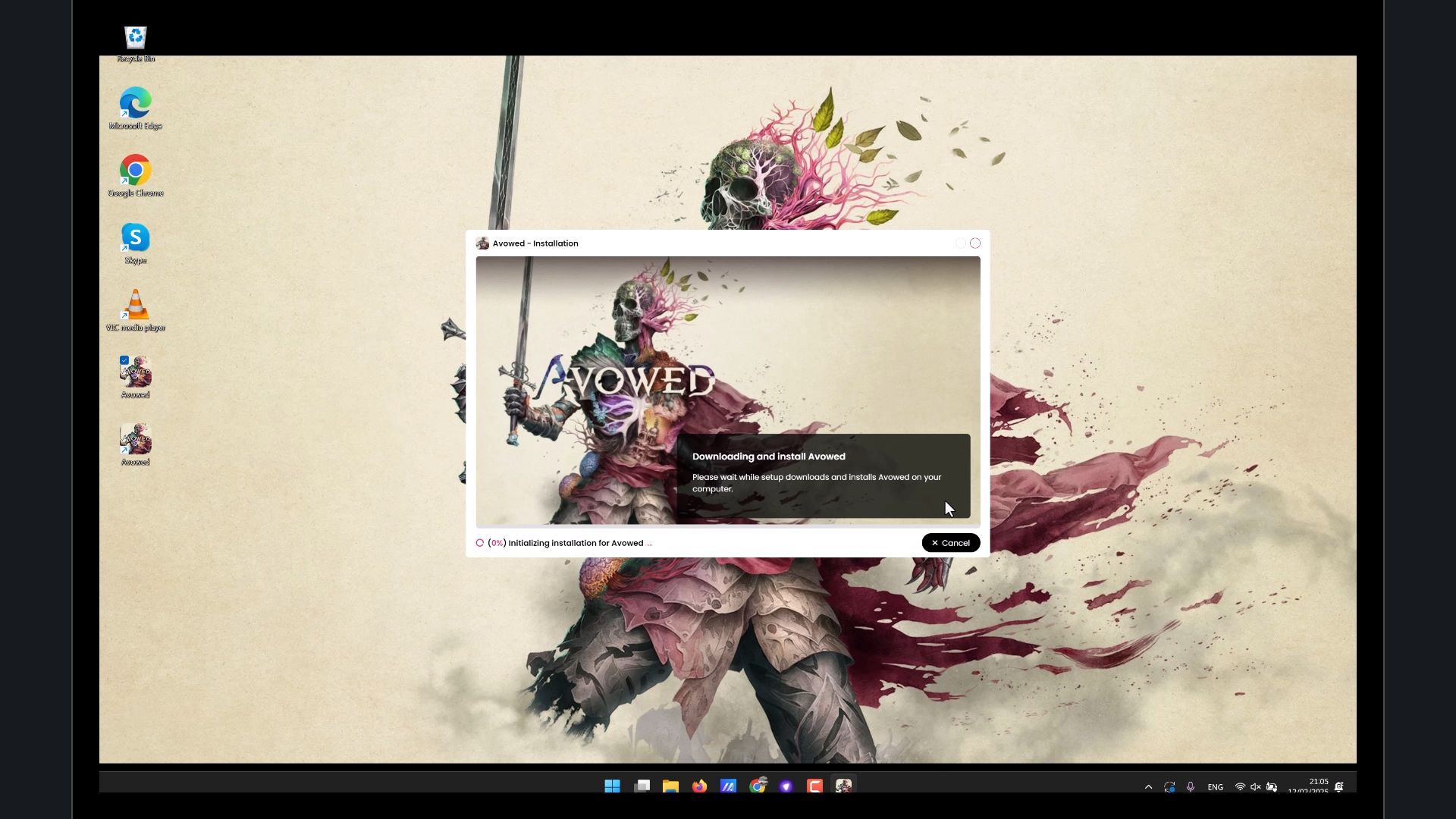
Task: Open Task View in the taskbar
Action: (642, 786)
